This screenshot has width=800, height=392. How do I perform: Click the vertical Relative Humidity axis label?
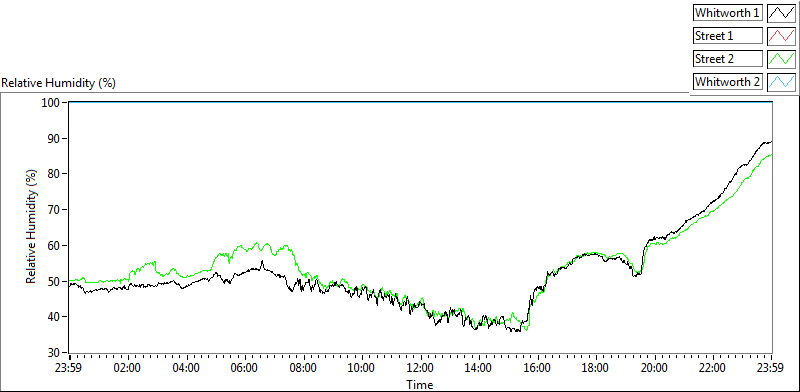[x=32, y=227]
